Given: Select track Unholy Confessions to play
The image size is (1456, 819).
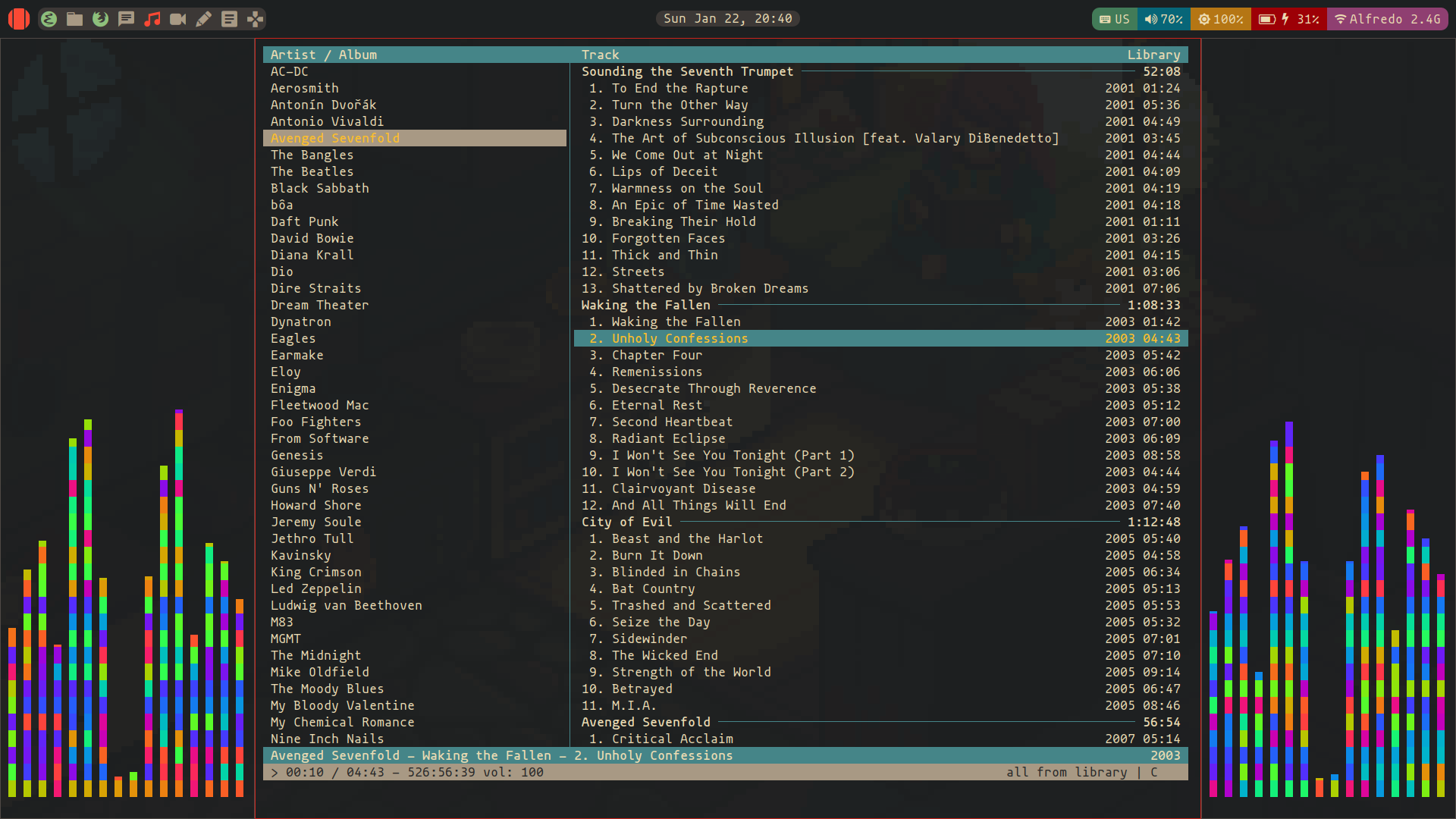Looking at the screenshot, I should (679, 338).
